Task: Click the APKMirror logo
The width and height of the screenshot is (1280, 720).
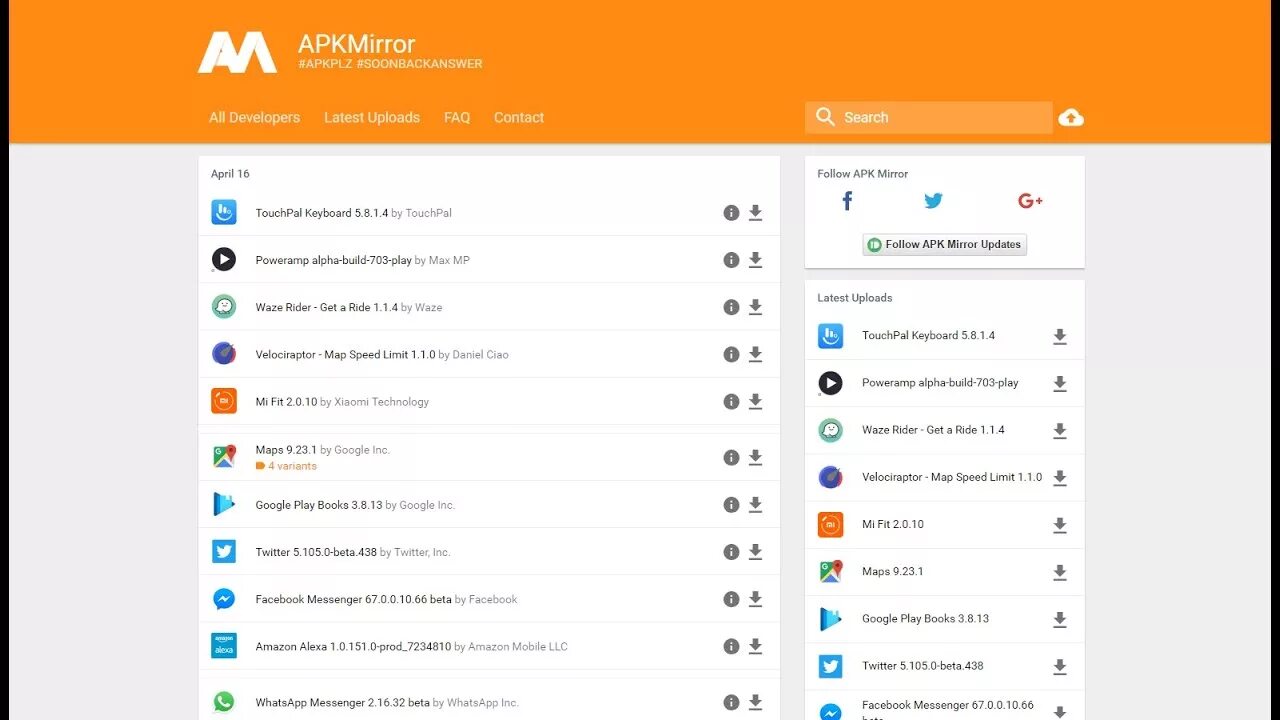Action: pyautogui.click(x=237, y=52)
